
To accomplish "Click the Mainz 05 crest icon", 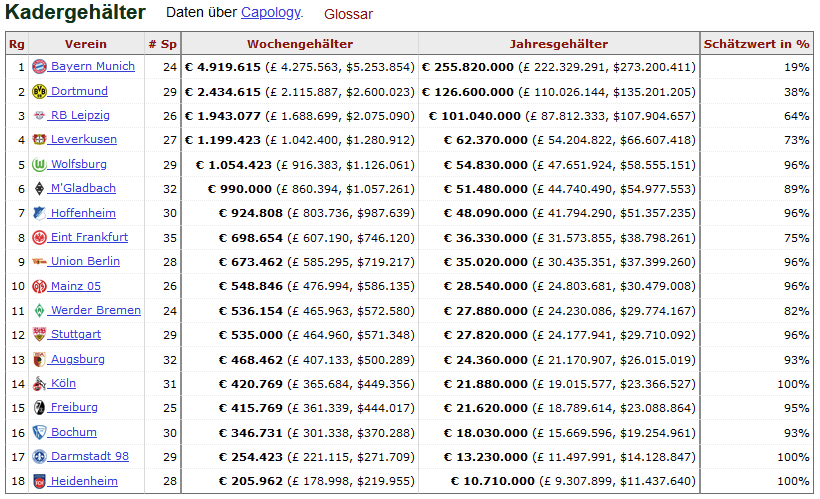I will click(x=39, y=286).
